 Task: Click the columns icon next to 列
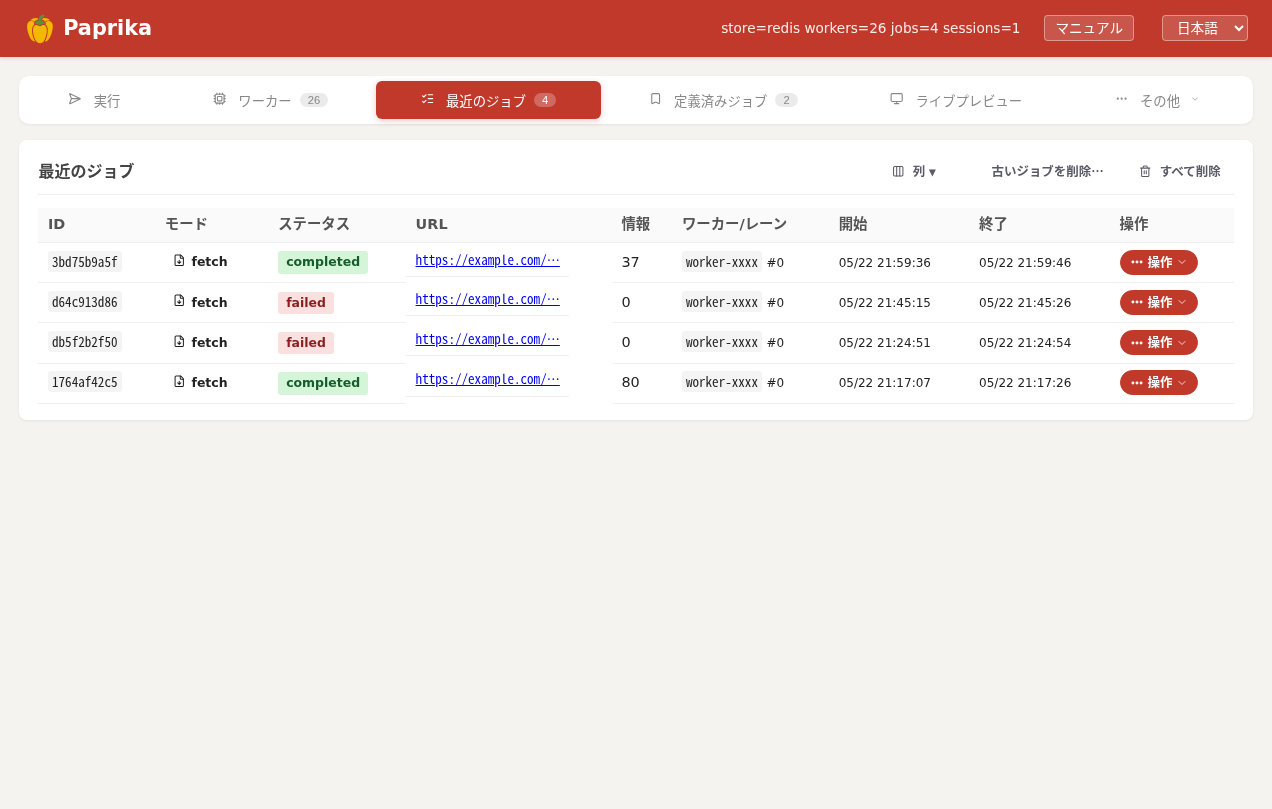(x=898, y=171)
